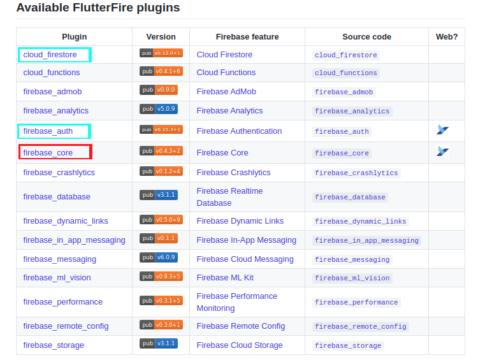485x360 pixels.
Task: View firebase_analytics source code link
Action: pos(352,111)
